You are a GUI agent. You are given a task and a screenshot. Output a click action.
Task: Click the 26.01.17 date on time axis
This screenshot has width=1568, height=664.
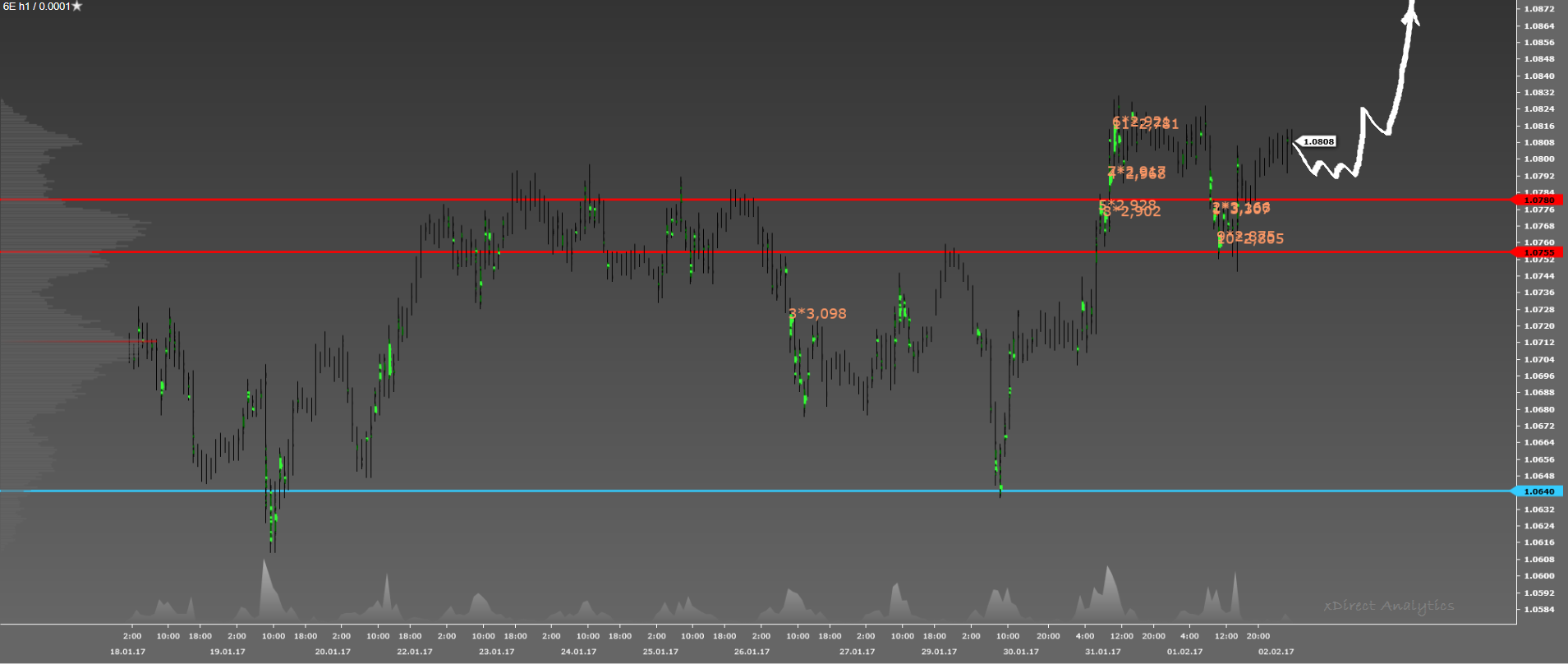click(x=752, y=652)
